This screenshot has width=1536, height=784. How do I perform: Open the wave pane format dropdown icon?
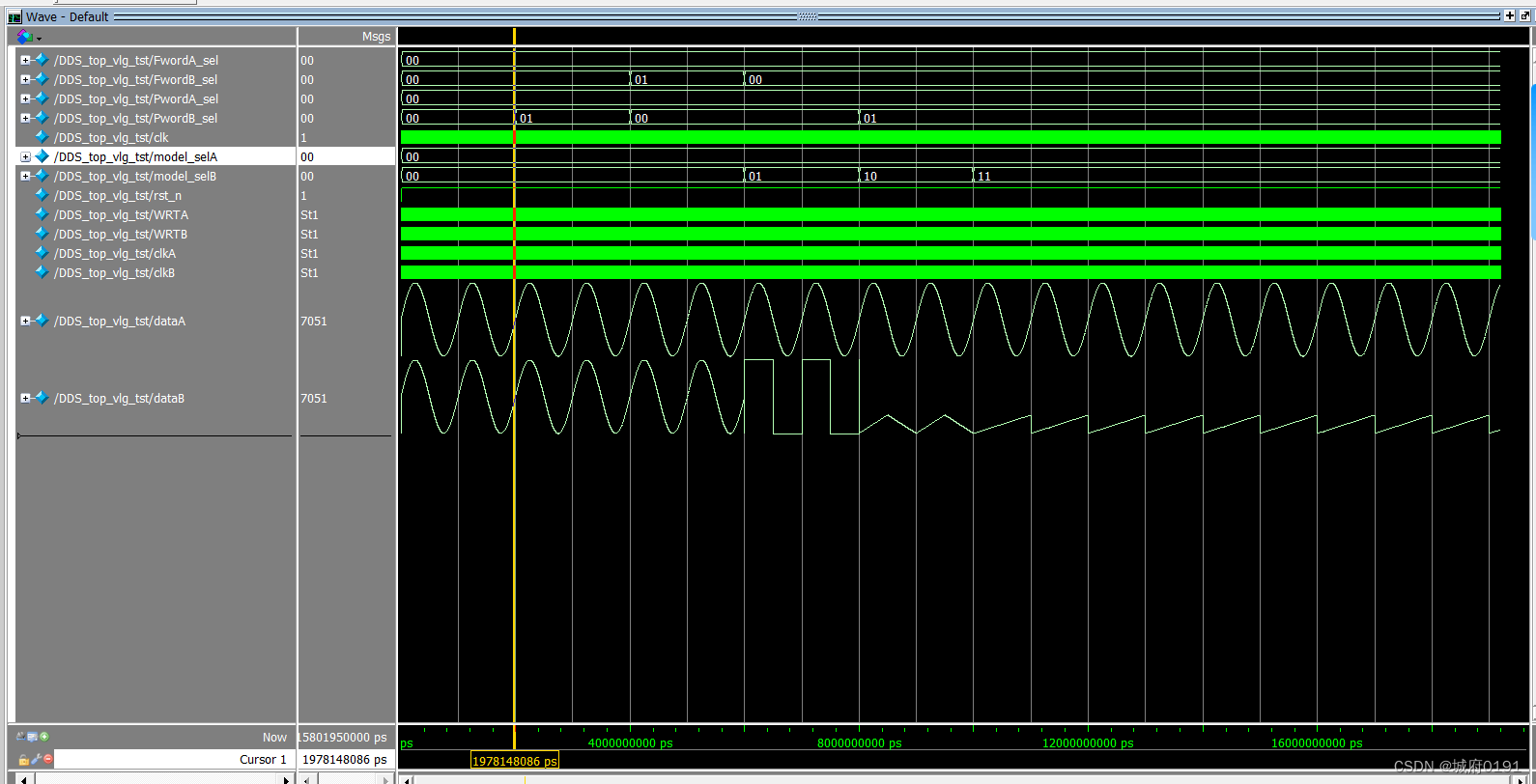pyautogui.click(x=29, y=37)
